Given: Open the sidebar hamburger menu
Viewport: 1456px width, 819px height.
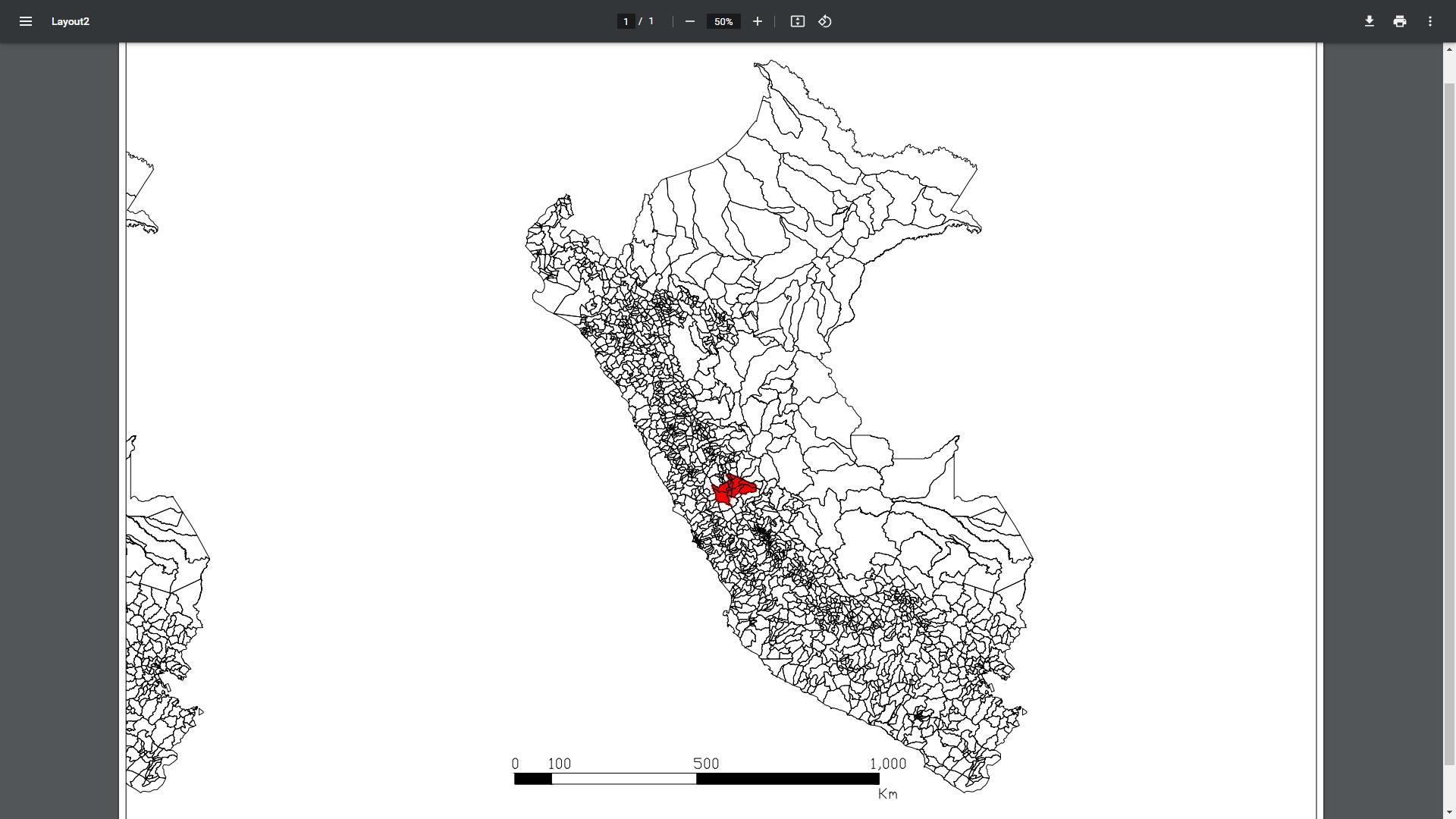Looking at the screenshot, I should coord(25,21).
